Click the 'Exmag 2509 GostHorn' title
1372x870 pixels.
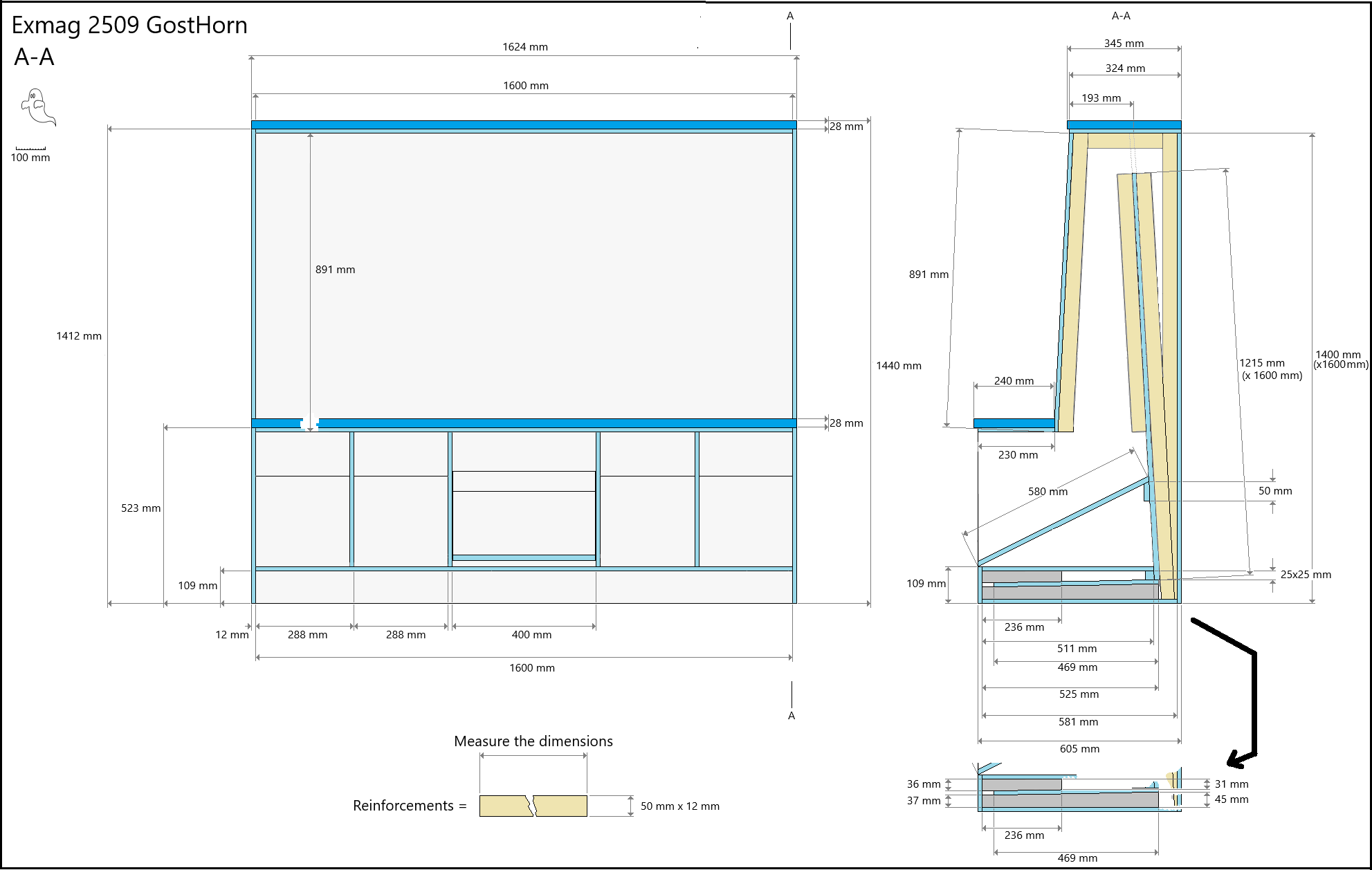pos(129,26)
